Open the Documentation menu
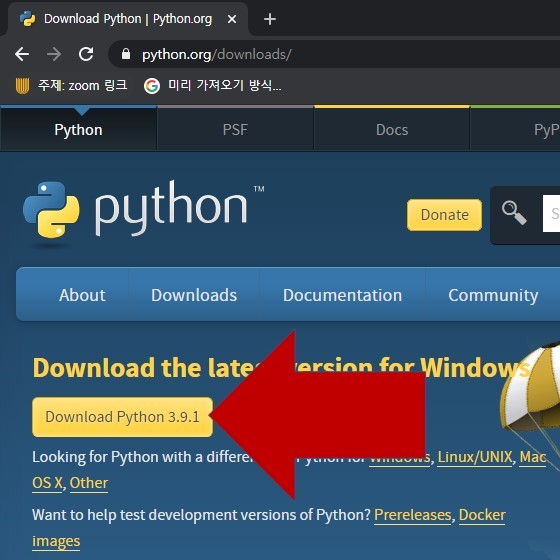The height and width of the screenshot is (560, 560). 342,295
